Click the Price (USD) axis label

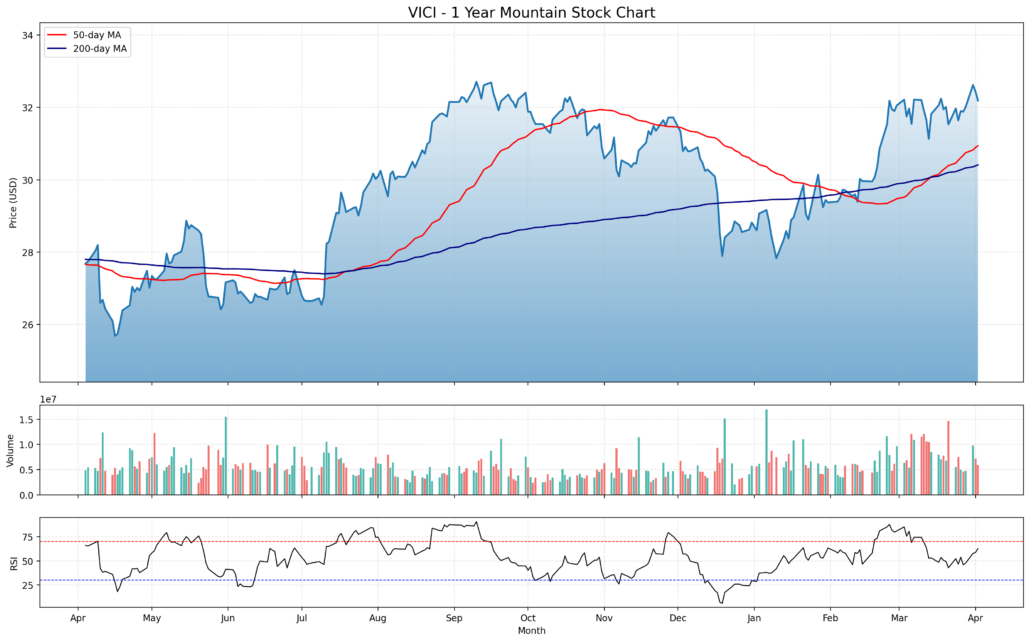(x=12, y=203)
